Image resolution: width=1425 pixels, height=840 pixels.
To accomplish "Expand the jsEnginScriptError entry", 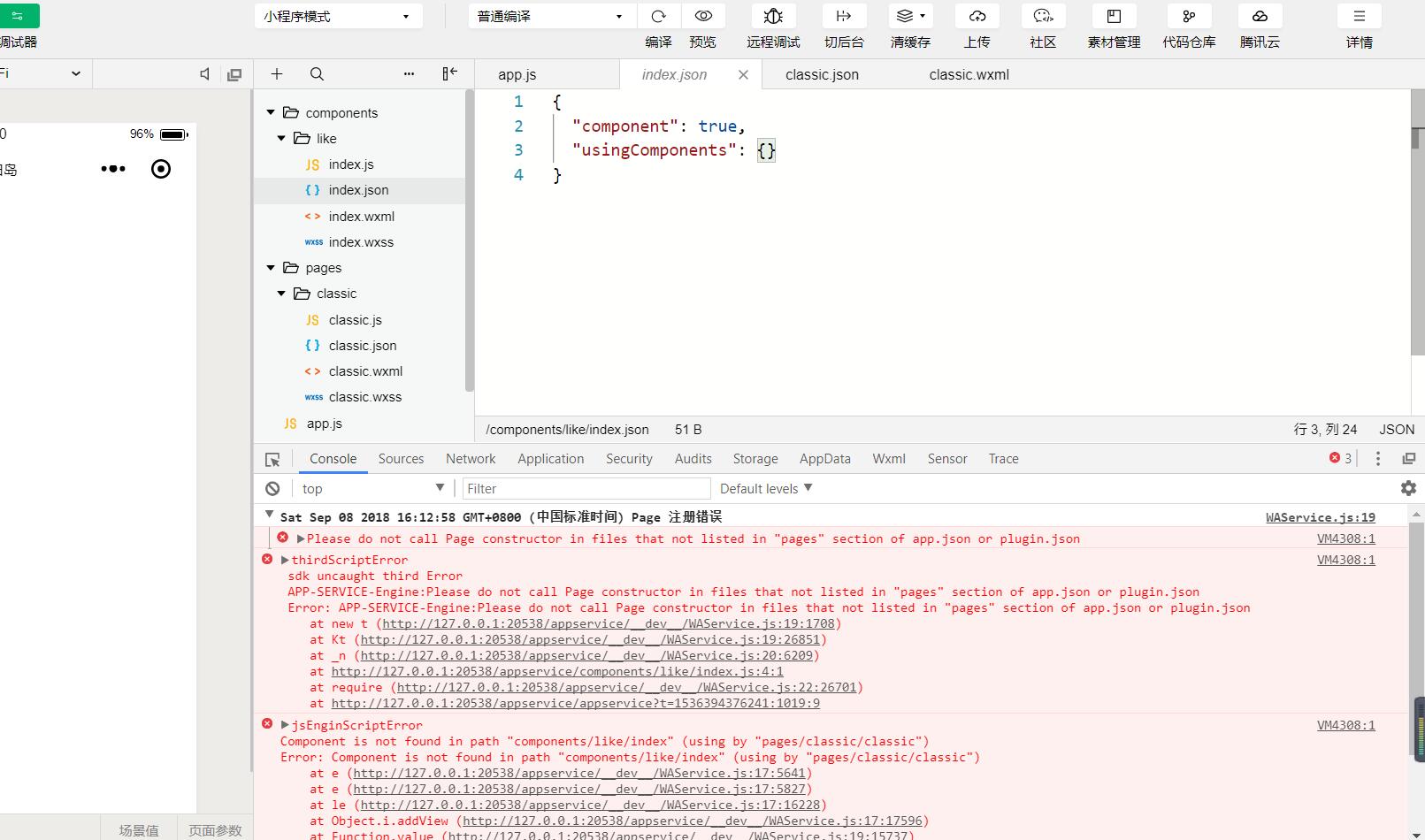I will [285, 725].
